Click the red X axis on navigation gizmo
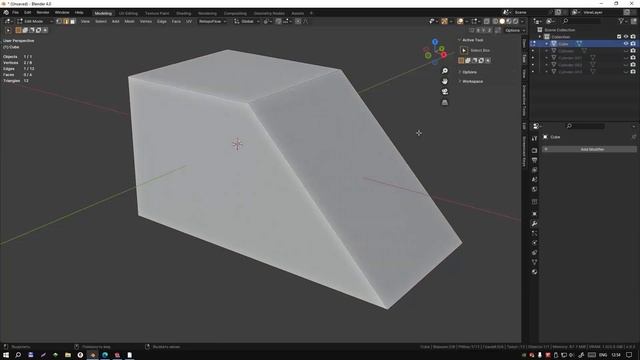 tap(444, 55)
